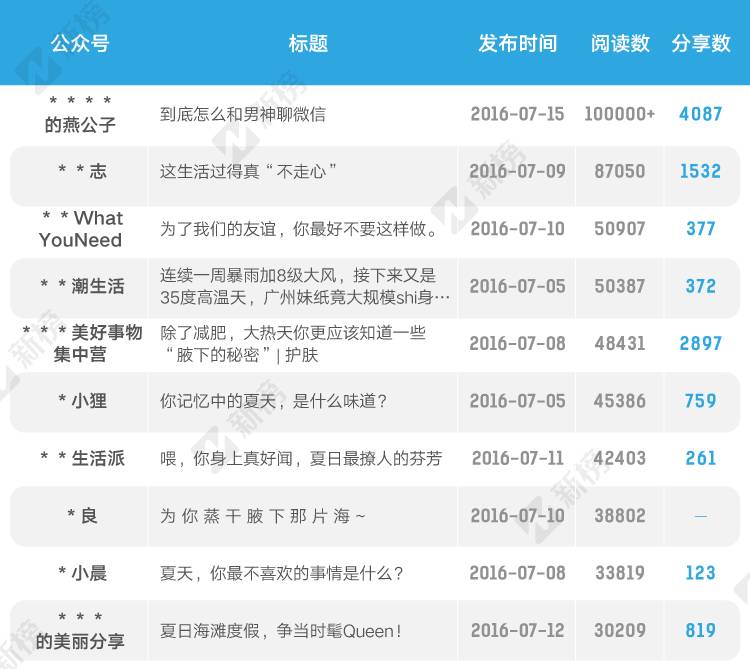This screenshot has height=669, width=750.
Task: Open article 夏日海滩度假，争当时髦Queen！
Action: pyautogui.click(x=281, y=631)
